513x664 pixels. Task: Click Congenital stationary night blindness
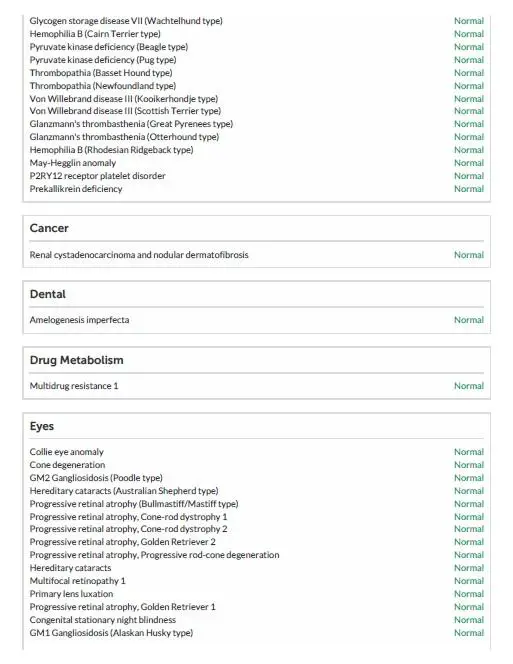tap(103, 620)
